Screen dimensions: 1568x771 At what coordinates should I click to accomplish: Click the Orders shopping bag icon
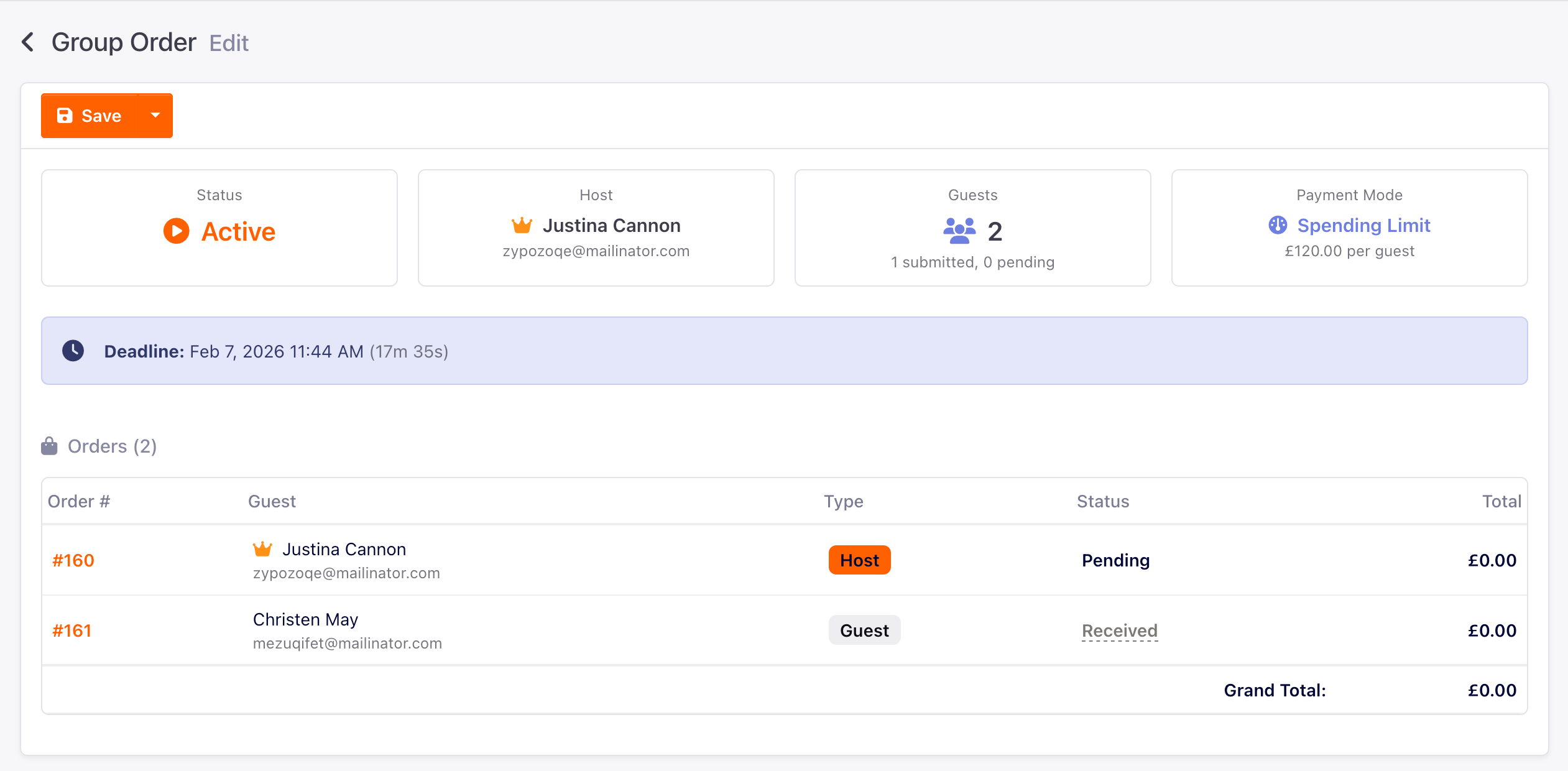click(49, 446)
